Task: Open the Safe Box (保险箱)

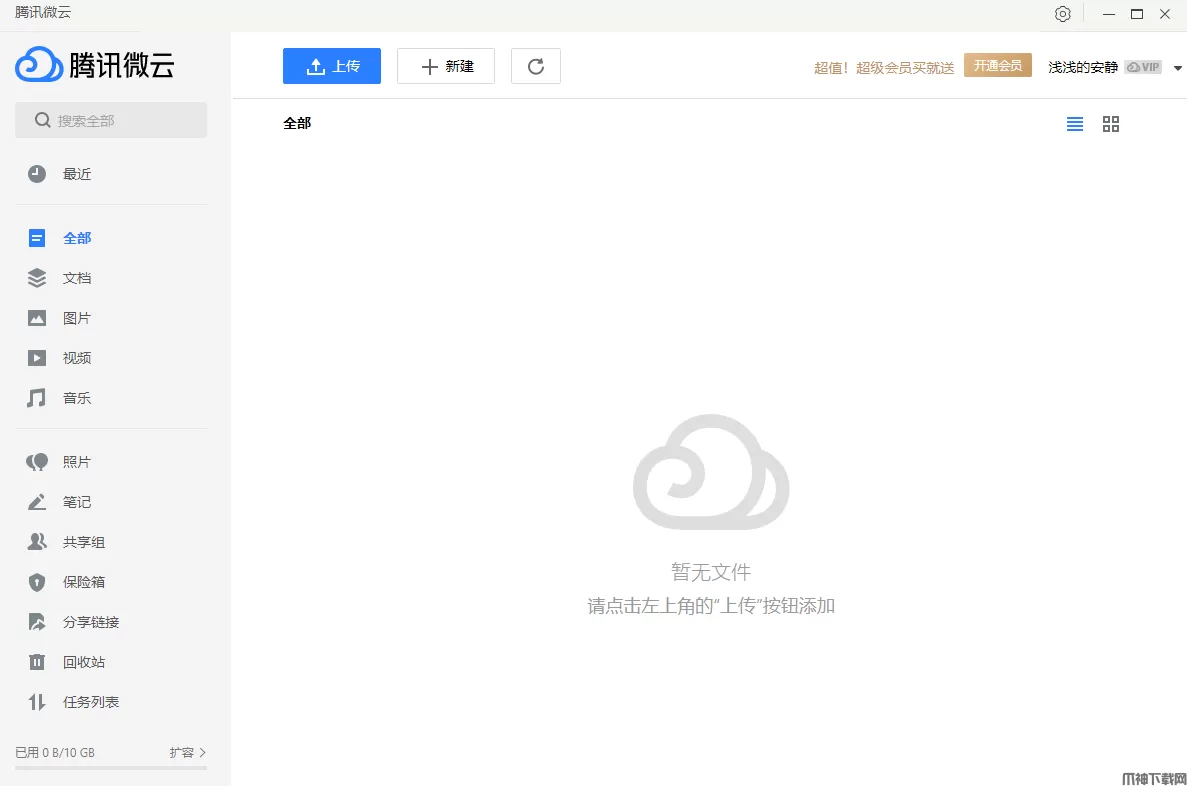Action: (84, 582)
